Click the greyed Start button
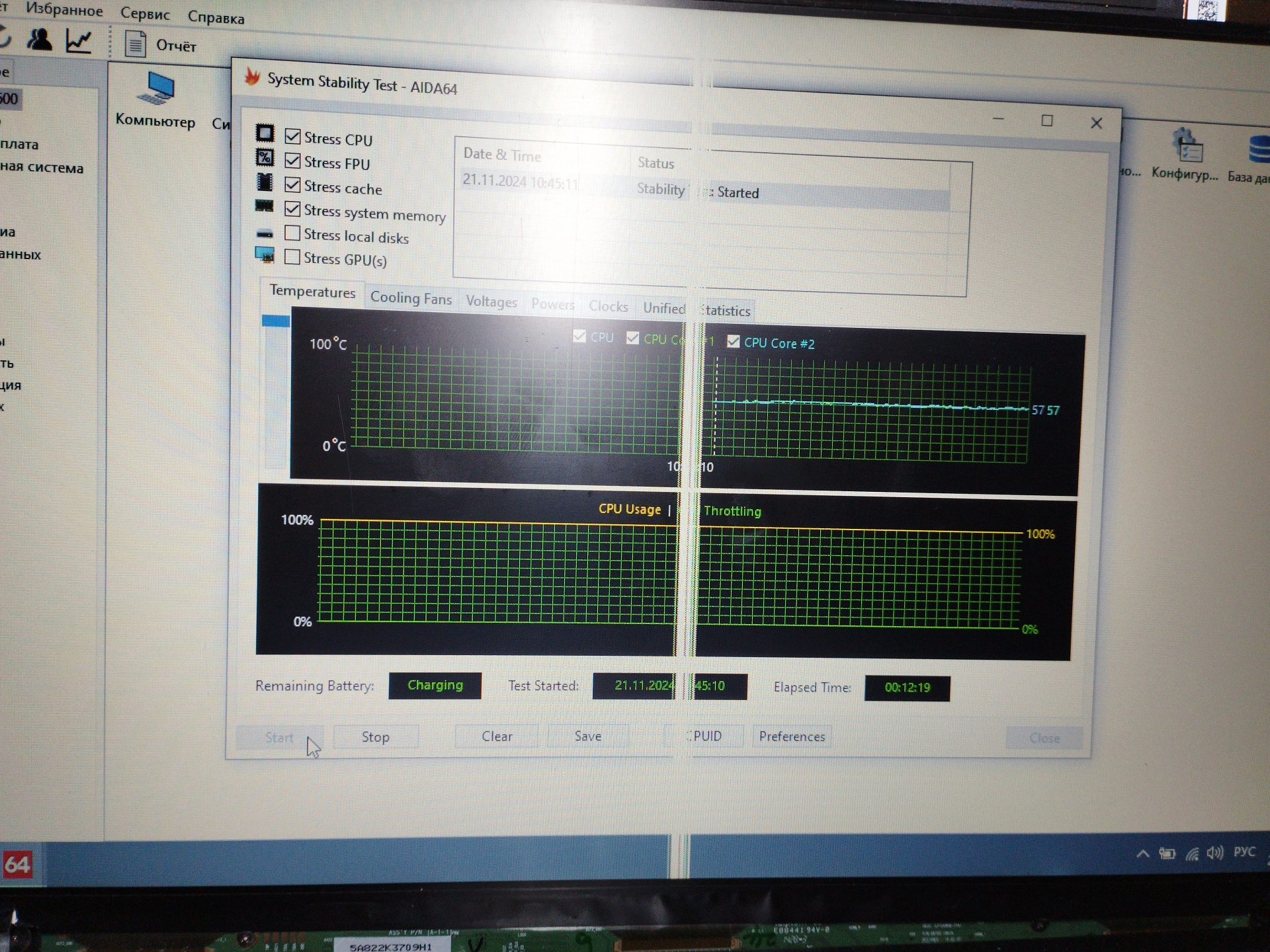Screen dimensions: 1270x952 point(279,737)
